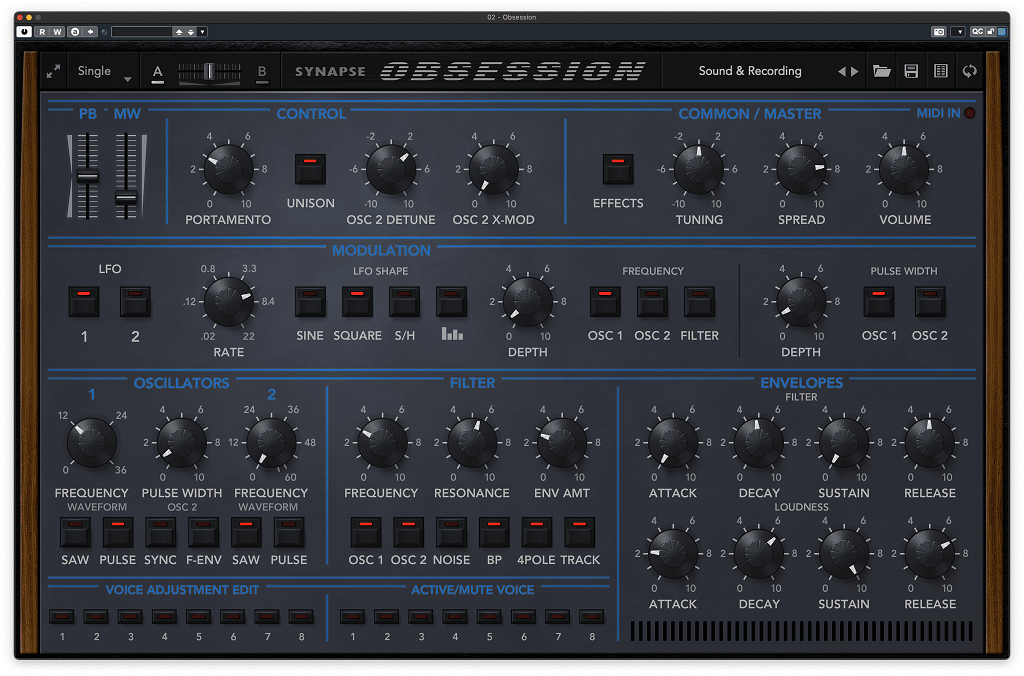Click the plugin bypass power icon
The width and height of the screenshot is (1024, 676).
coord(24,31)
